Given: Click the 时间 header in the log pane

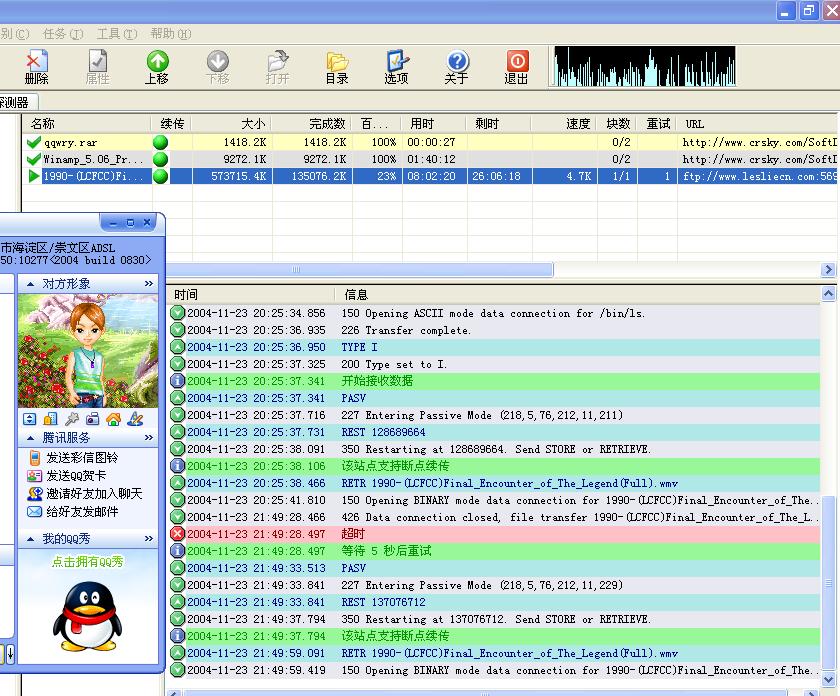Looking at the screenshot, I should coord(251,295).
